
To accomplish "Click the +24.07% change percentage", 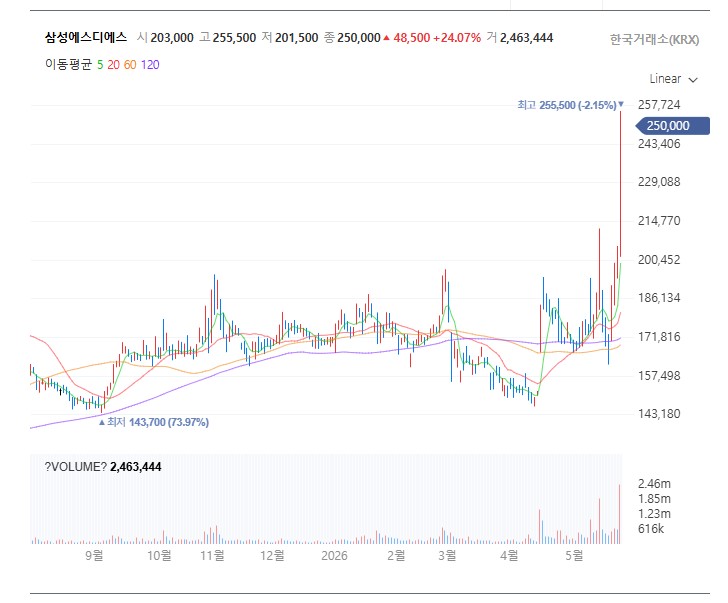I will [x=457, y=38].
